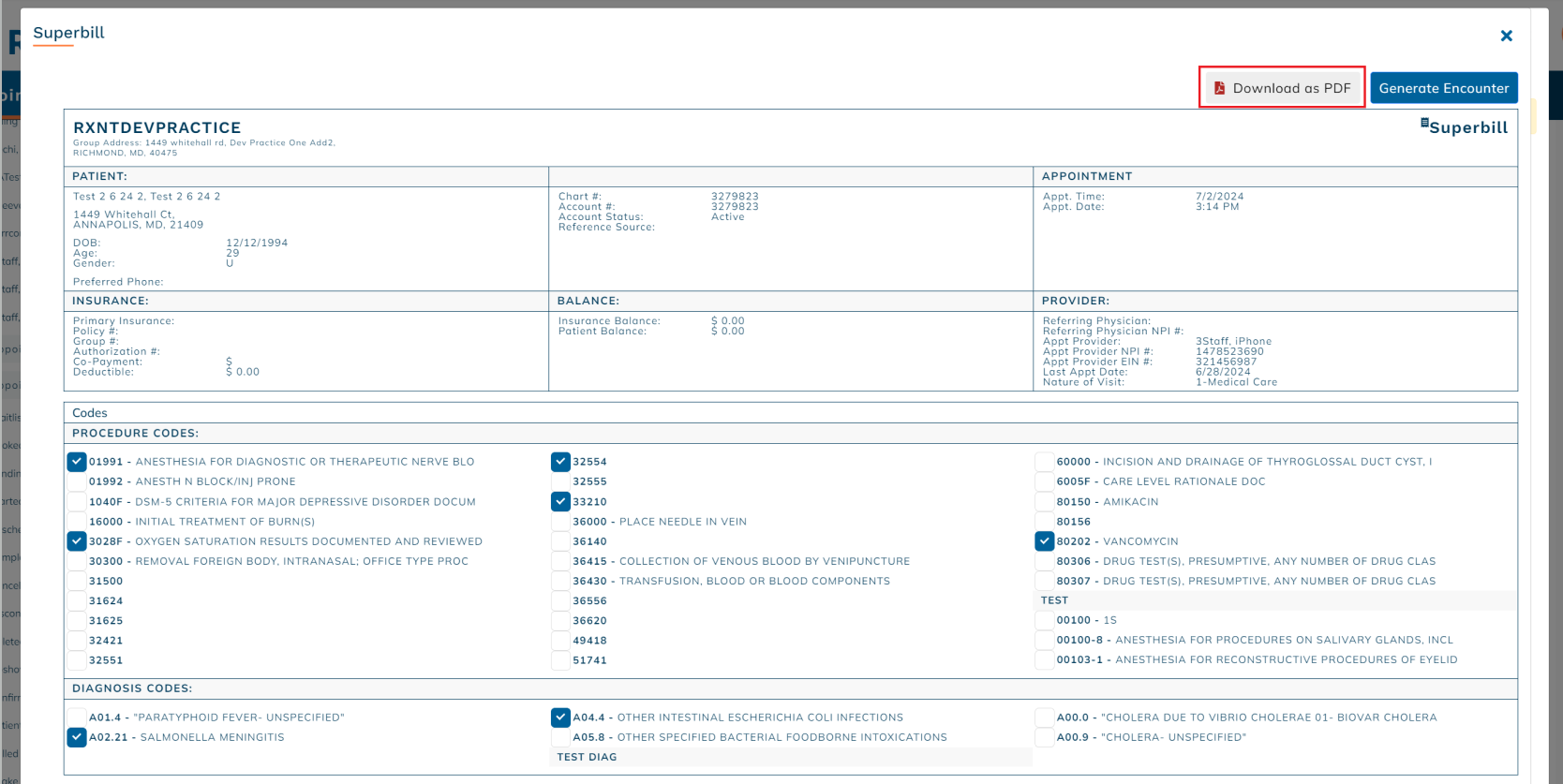Check 36430 Transfusion Blood Components

point(560,581)
